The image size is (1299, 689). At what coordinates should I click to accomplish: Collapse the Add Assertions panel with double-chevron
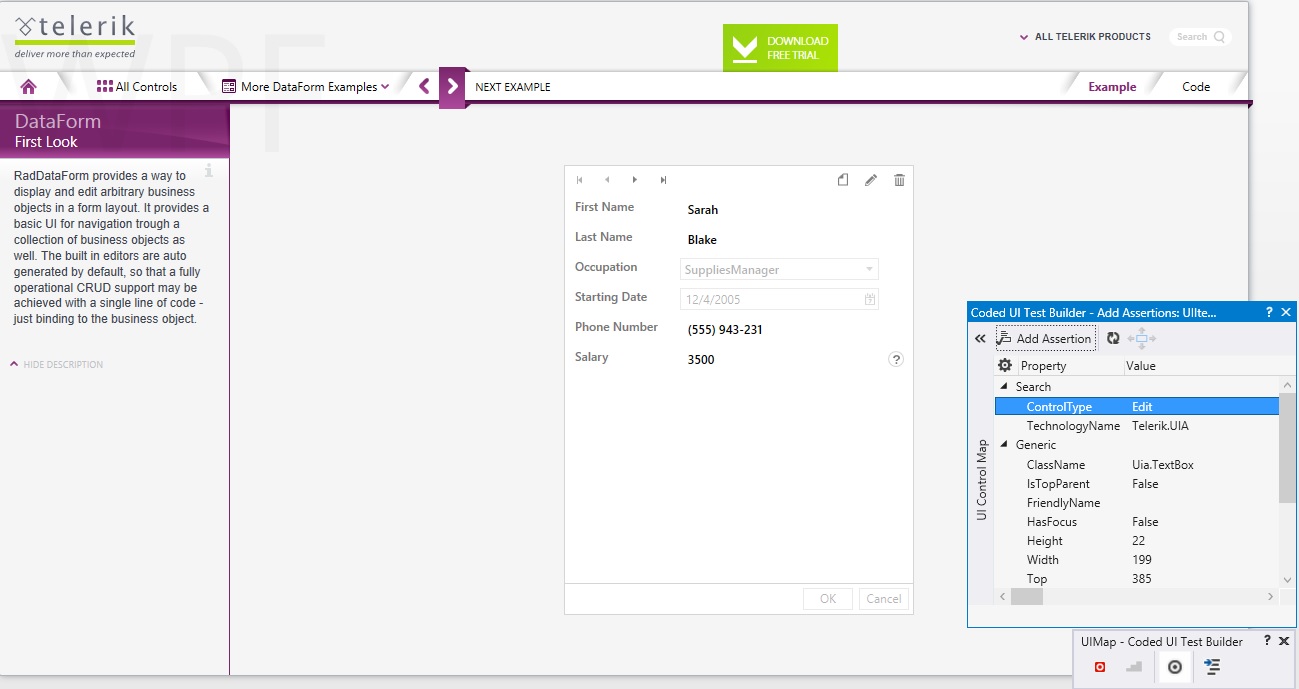pyautogui.click(x=981, y=339)
